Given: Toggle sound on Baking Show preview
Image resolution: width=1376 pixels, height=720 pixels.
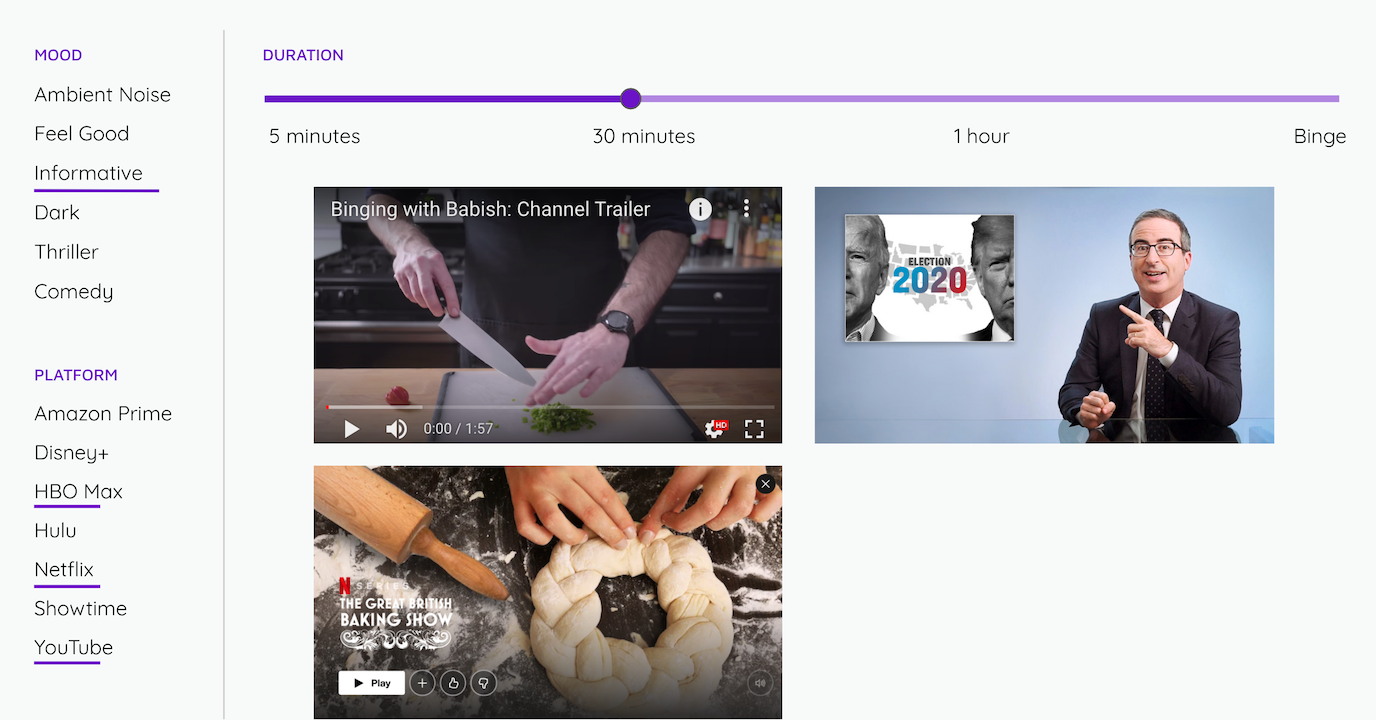Looking at the screenshot, I should pyautogui.click(x=761, y=684).
